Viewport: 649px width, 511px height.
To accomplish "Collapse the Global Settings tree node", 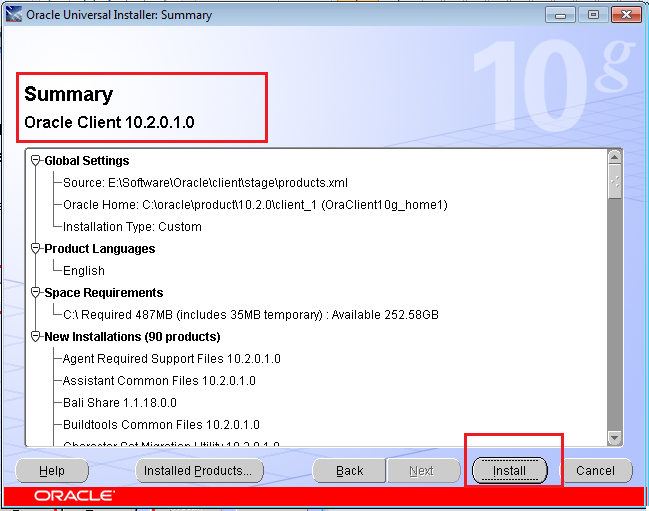I will (36, 161).
